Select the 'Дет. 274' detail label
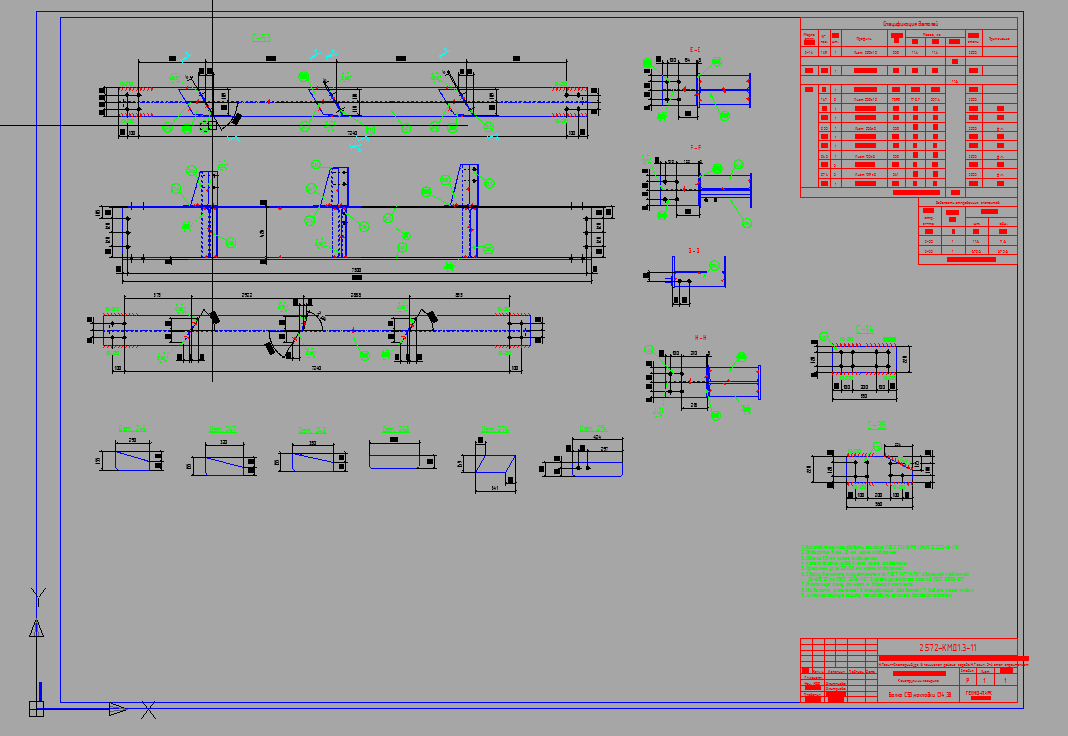 coord(495,430)
